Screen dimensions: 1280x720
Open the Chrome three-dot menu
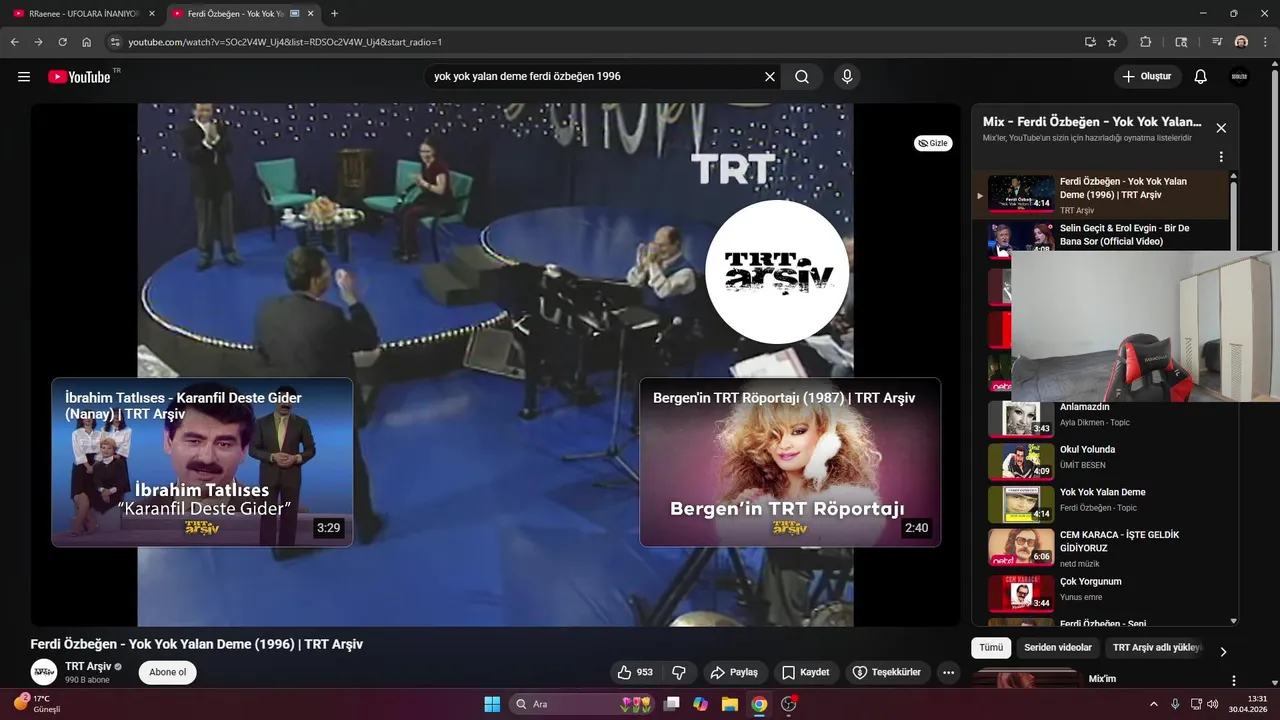click(x=1265, y=42)
